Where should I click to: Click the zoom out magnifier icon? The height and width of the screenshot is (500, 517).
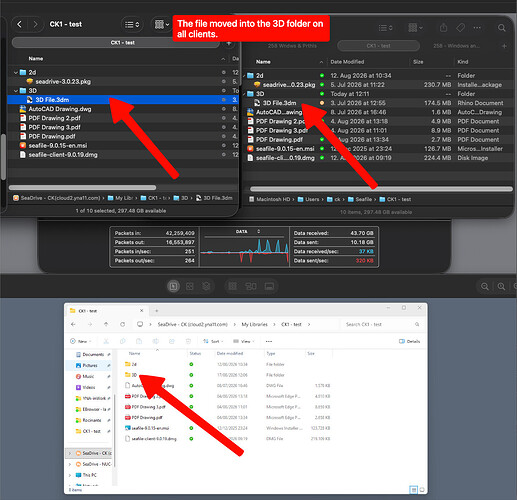[x=485, y=286]
